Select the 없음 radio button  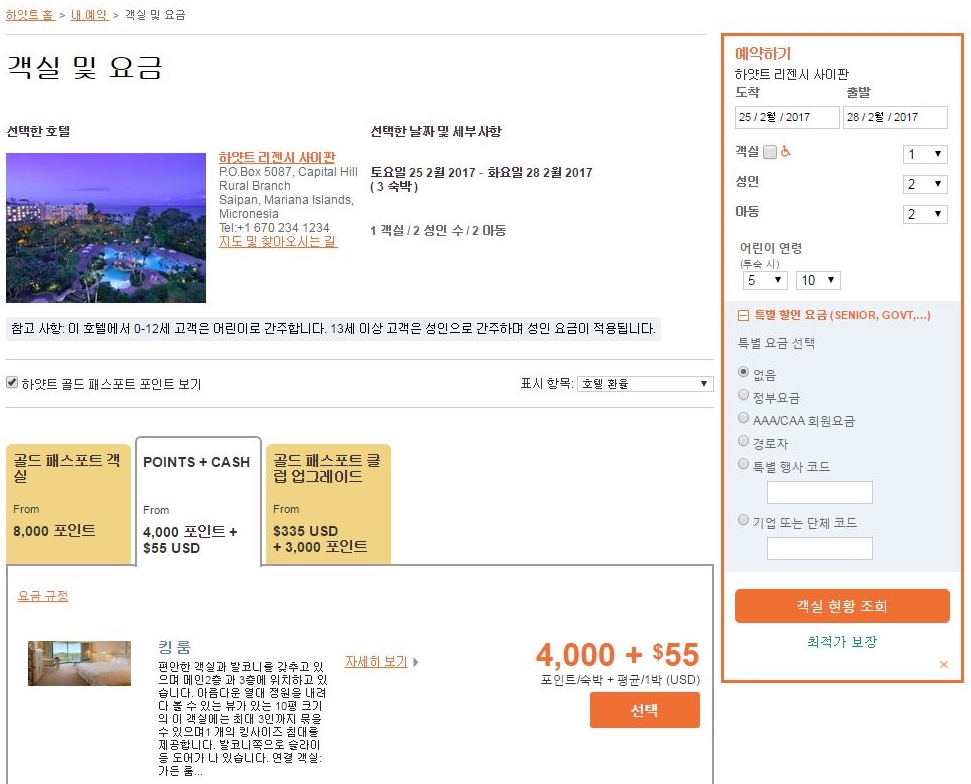pyautogui.click(x=744, y=372)
